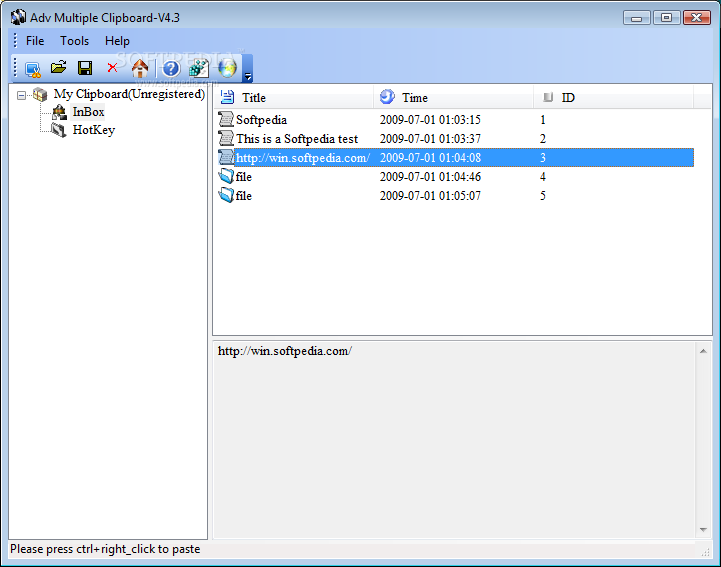Open the Tools menu

point(74,41)
